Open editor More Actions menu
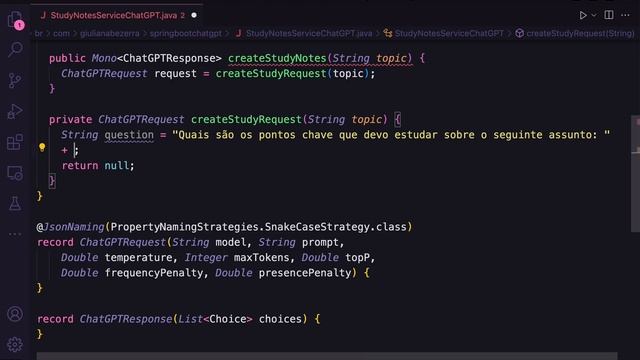This screenshot has width=640, height=360. pyautogui.click(x=625, y=15)
